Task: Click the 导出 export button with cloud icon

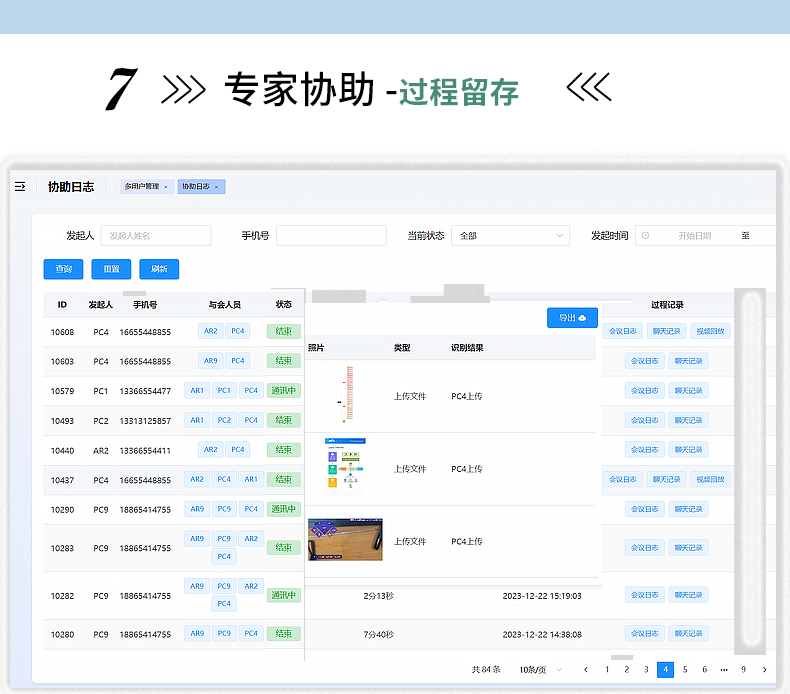Action: 572,318
